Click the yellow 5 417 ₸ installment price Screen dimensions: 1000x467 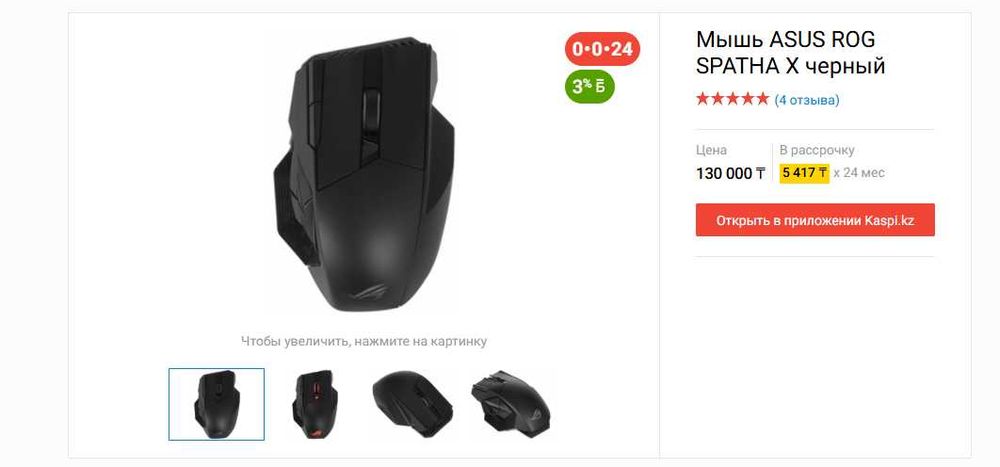(x=804, y=172)
